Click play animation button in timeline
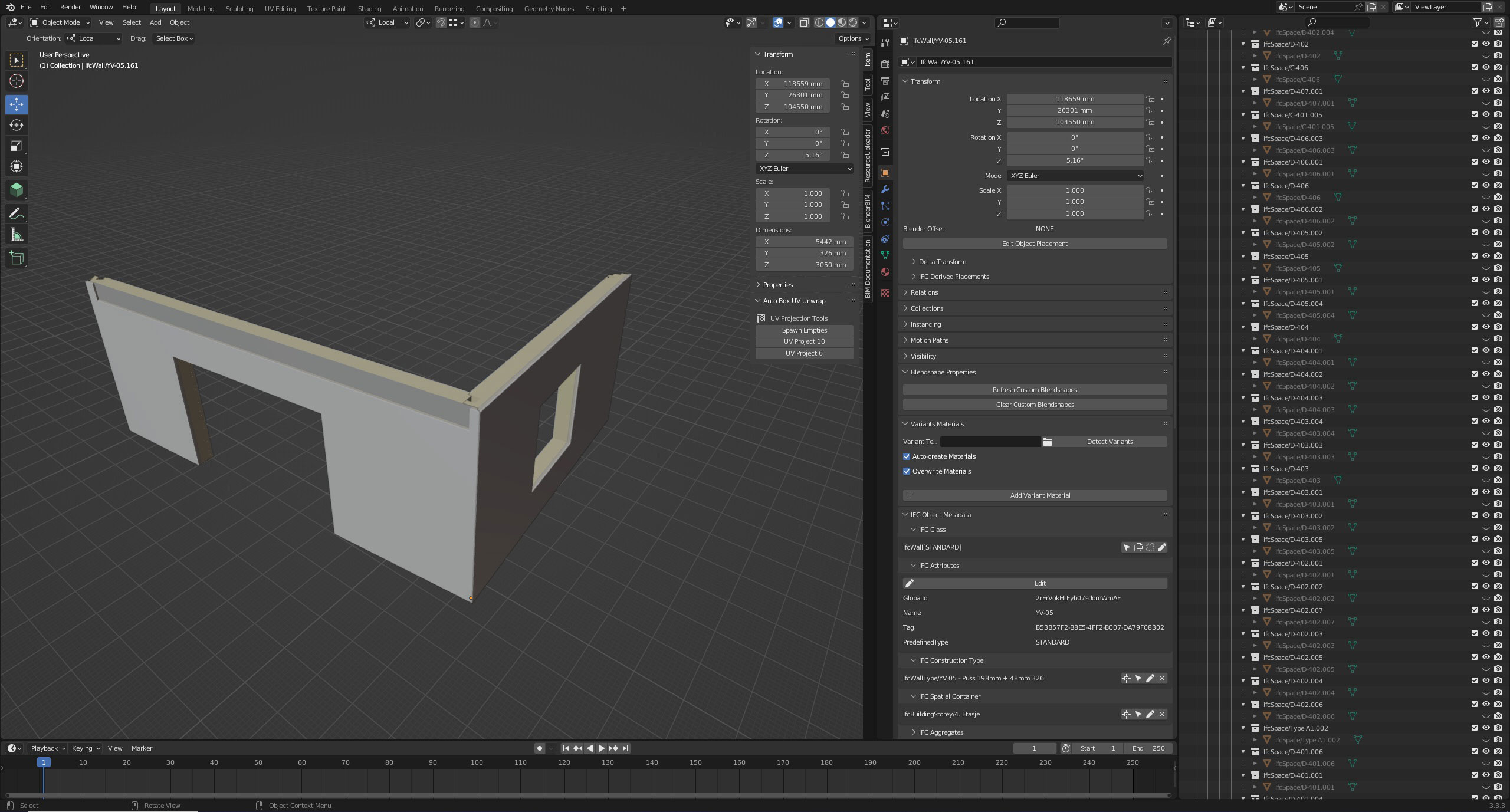 (601, 748)
